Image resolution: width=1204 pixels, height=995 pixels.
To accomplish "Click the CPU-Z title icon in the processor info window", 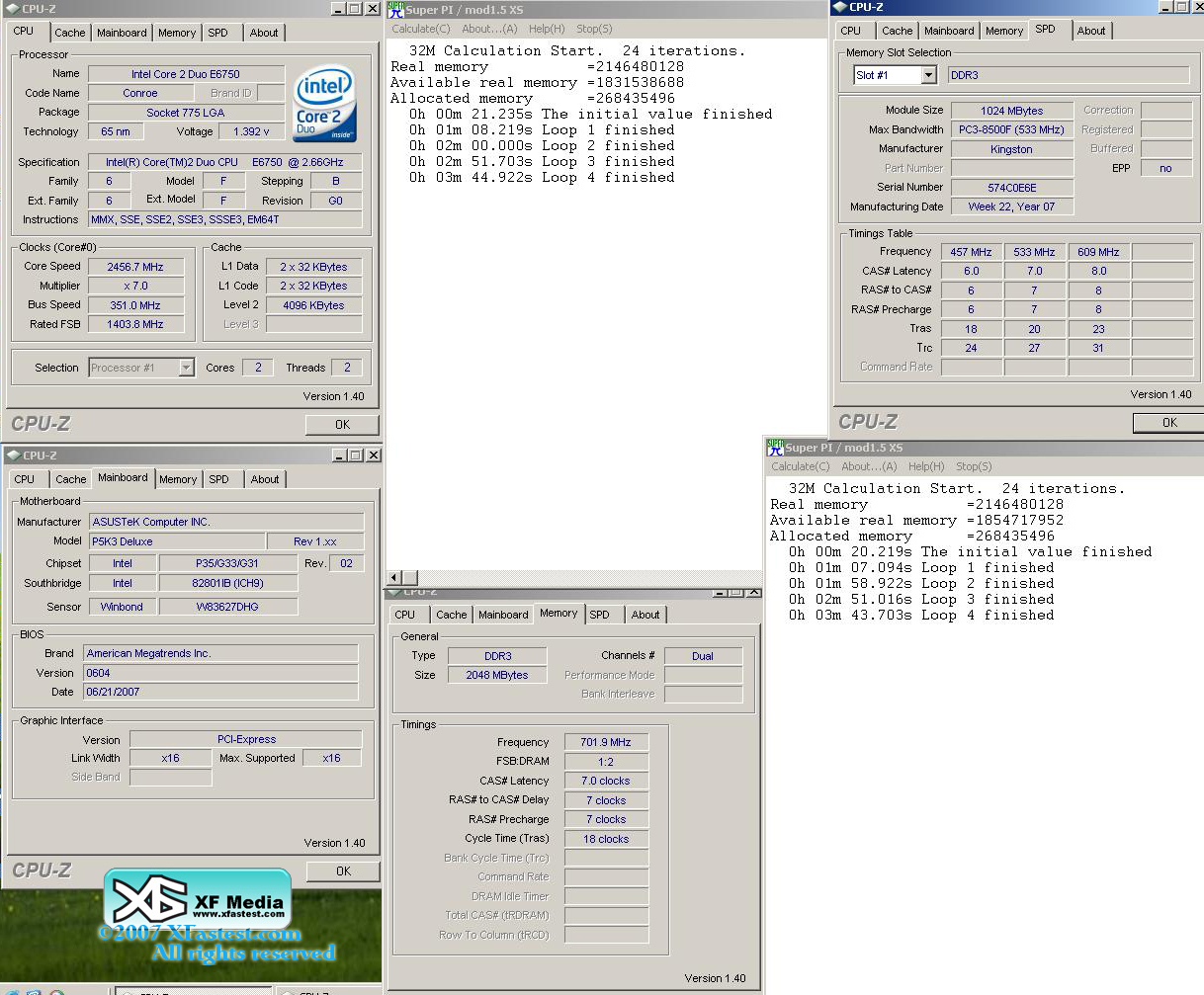I will pyautogui.click(x=13, y=9).
